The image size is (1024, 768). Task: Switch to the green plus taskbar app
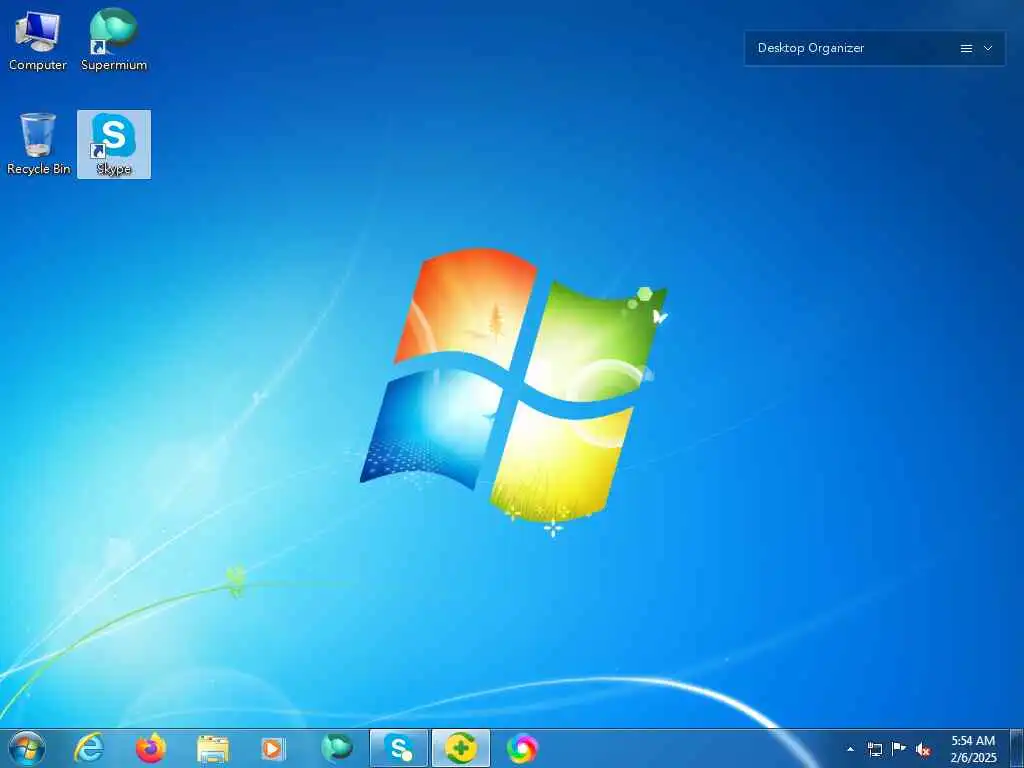[x=460, y=748]
